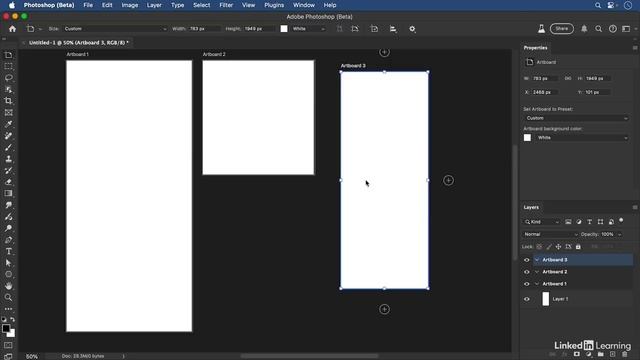
Task: Create a new group folder icon
Action: (600, 354)
